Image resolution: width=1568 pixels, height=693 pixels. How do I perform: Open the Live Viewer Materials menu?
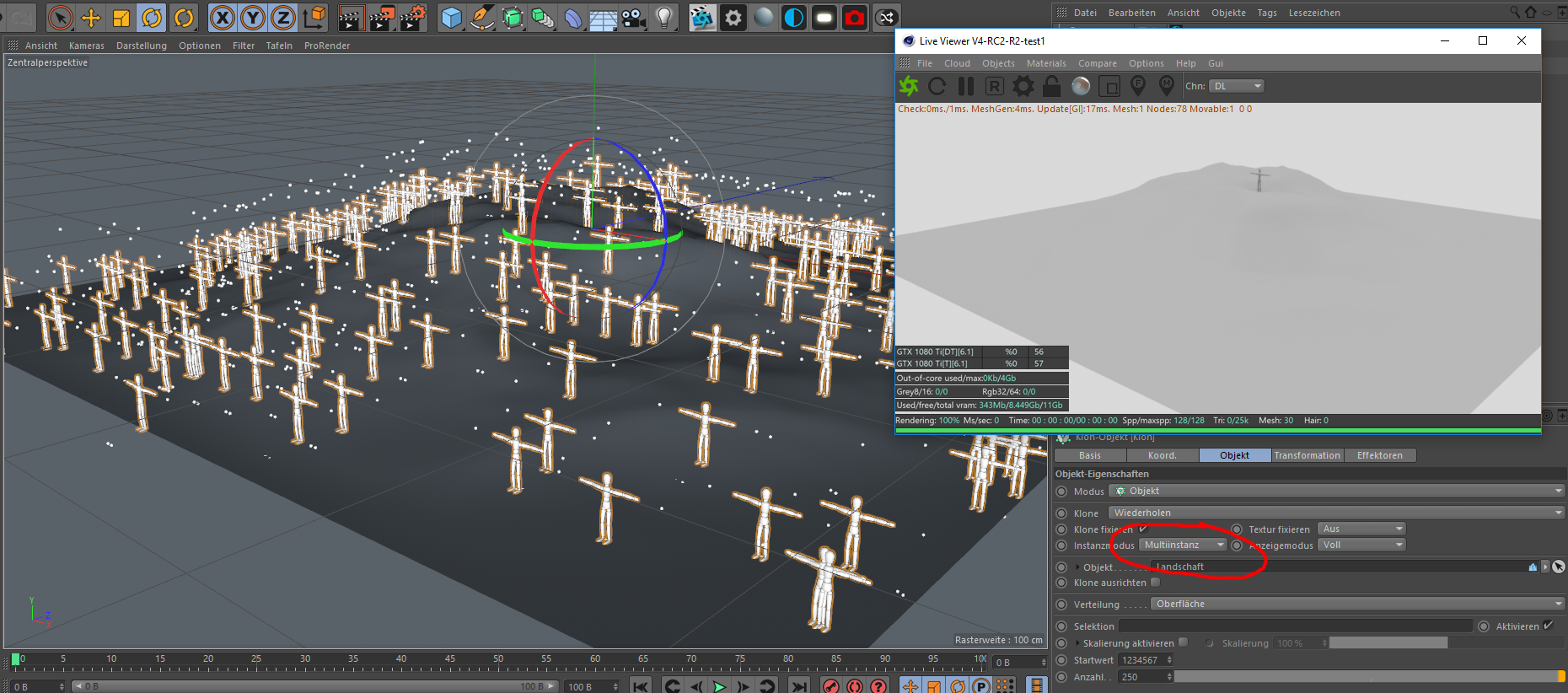(1046, 63)
